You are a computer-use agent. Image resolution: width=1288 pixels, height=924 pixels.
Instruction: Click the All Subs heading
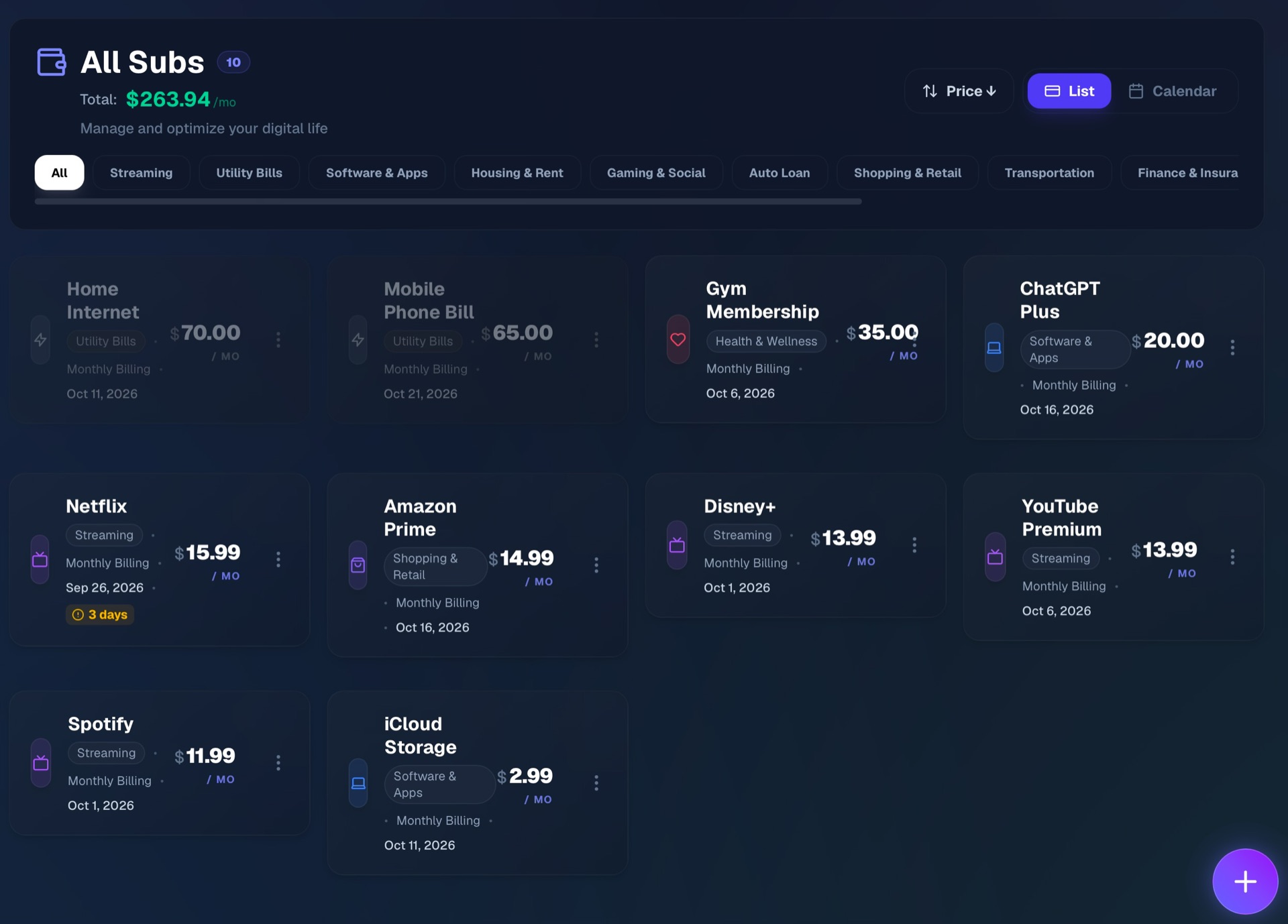tap(142, 62)
